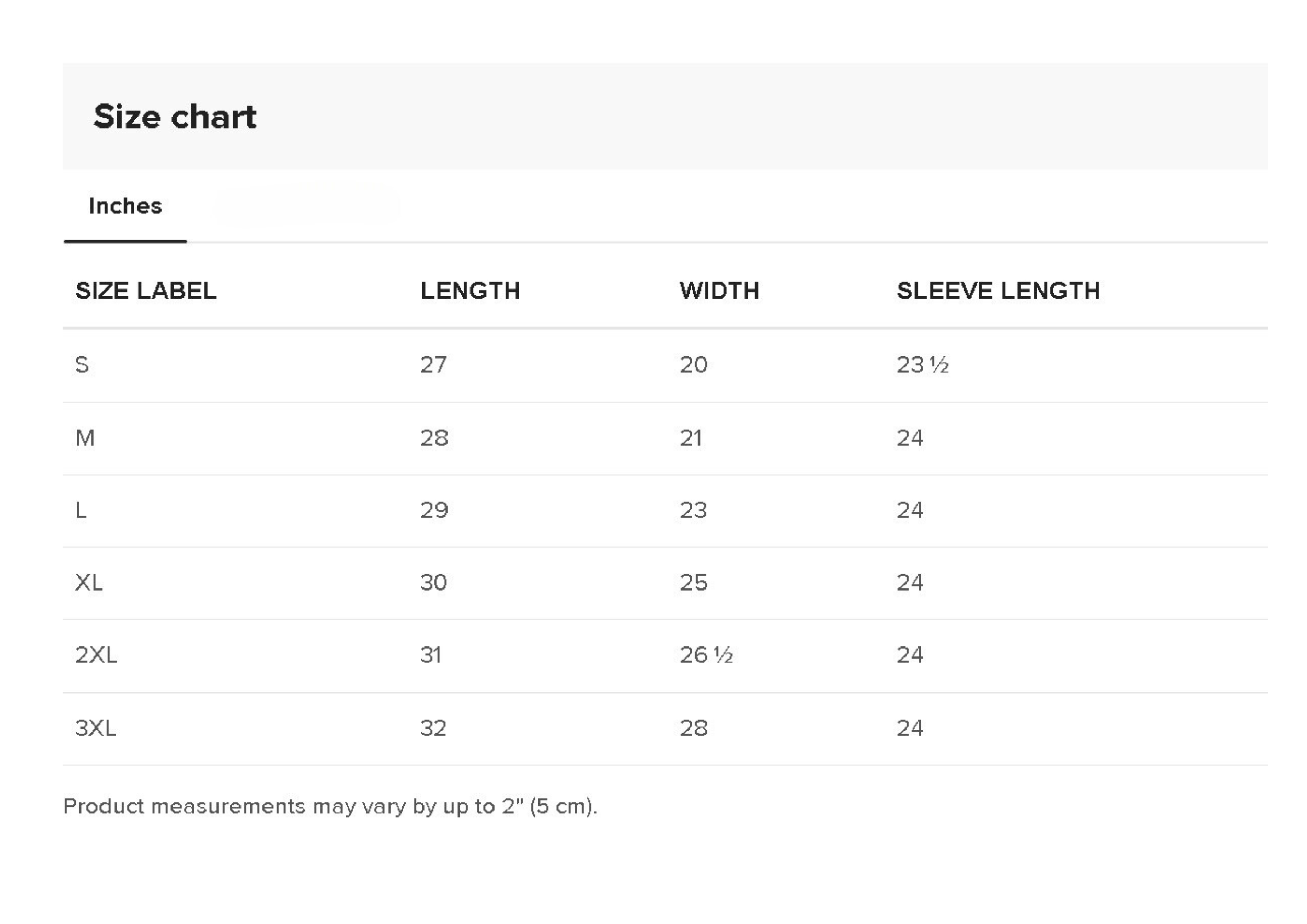Click the 23 ½ sleeve length value

click(922, 365)
